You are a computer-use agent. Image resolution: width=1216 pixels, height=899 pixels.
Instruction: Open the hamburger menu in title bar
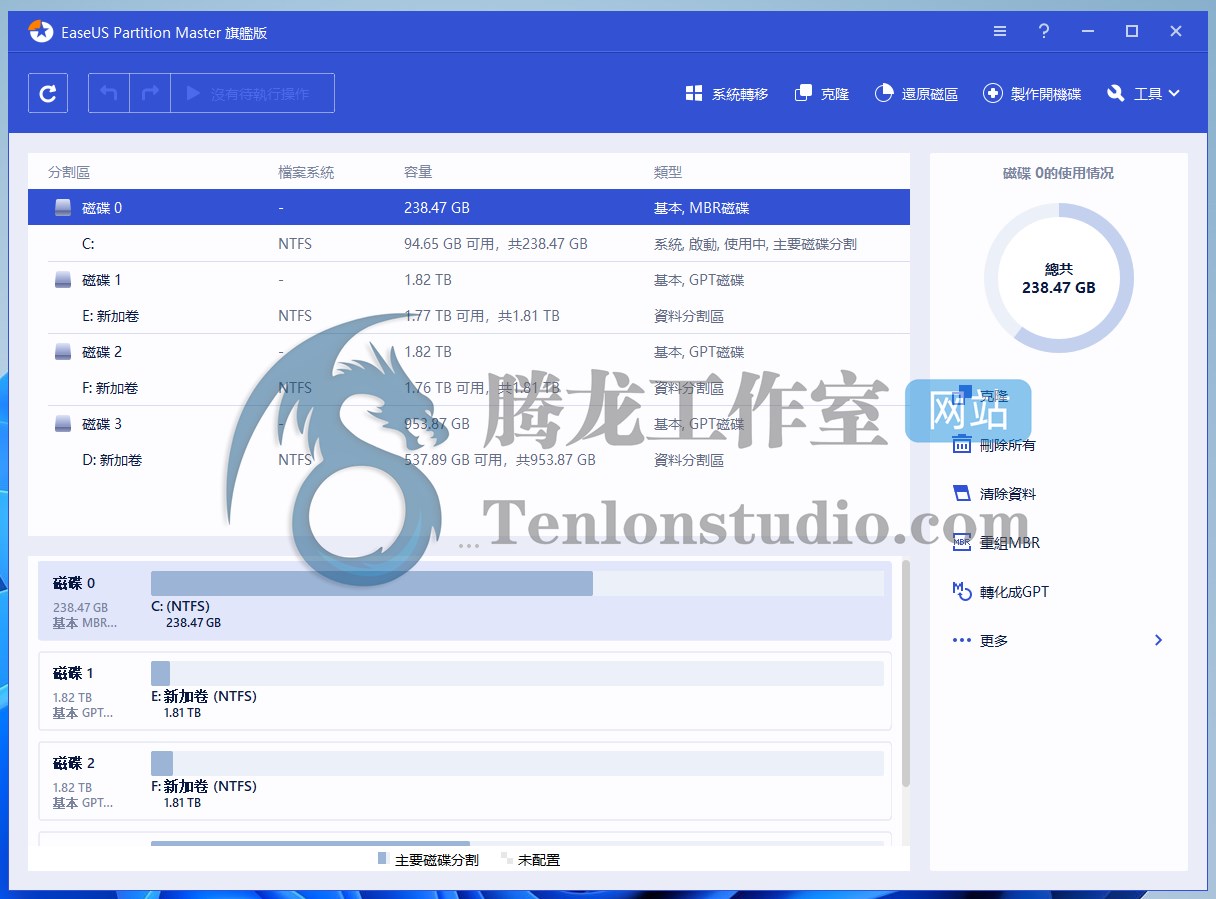[1000, 32]
